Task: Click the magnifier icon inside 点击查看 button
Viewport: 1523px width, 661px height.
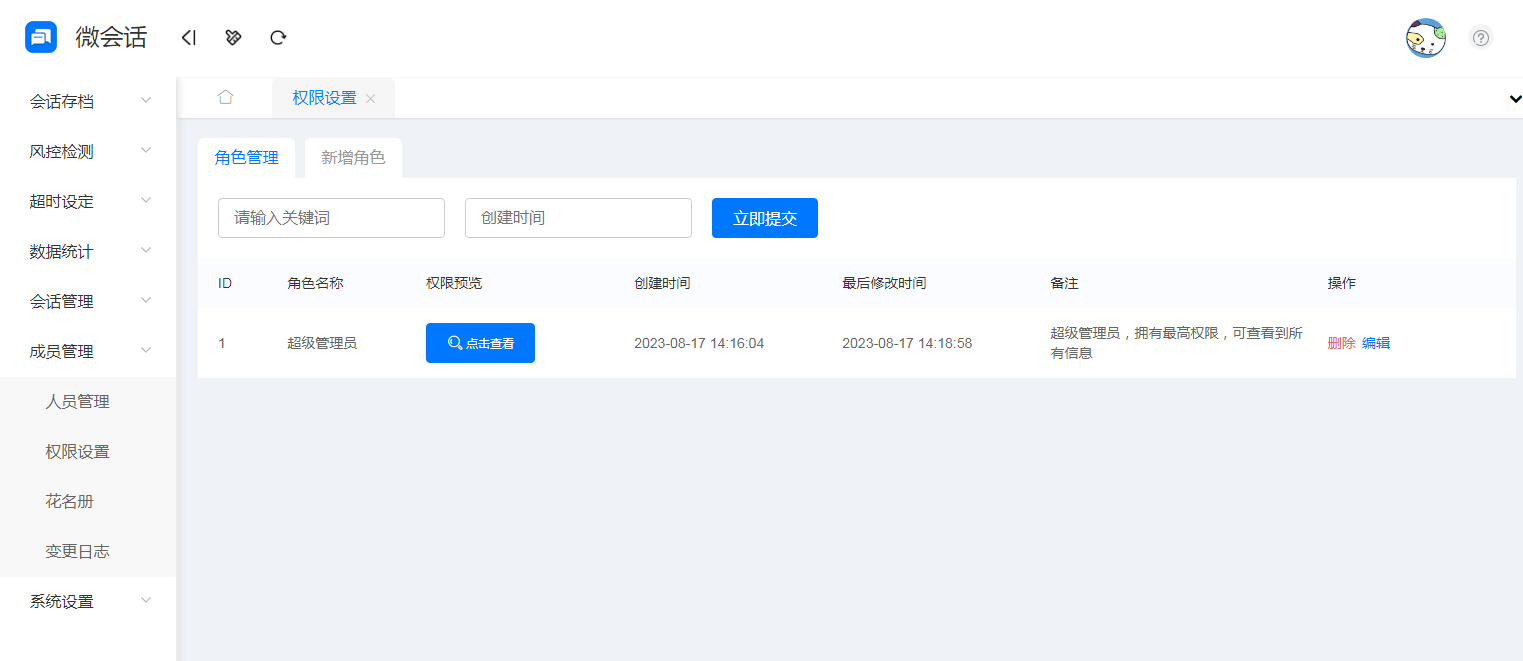Action: click(455, 342)
